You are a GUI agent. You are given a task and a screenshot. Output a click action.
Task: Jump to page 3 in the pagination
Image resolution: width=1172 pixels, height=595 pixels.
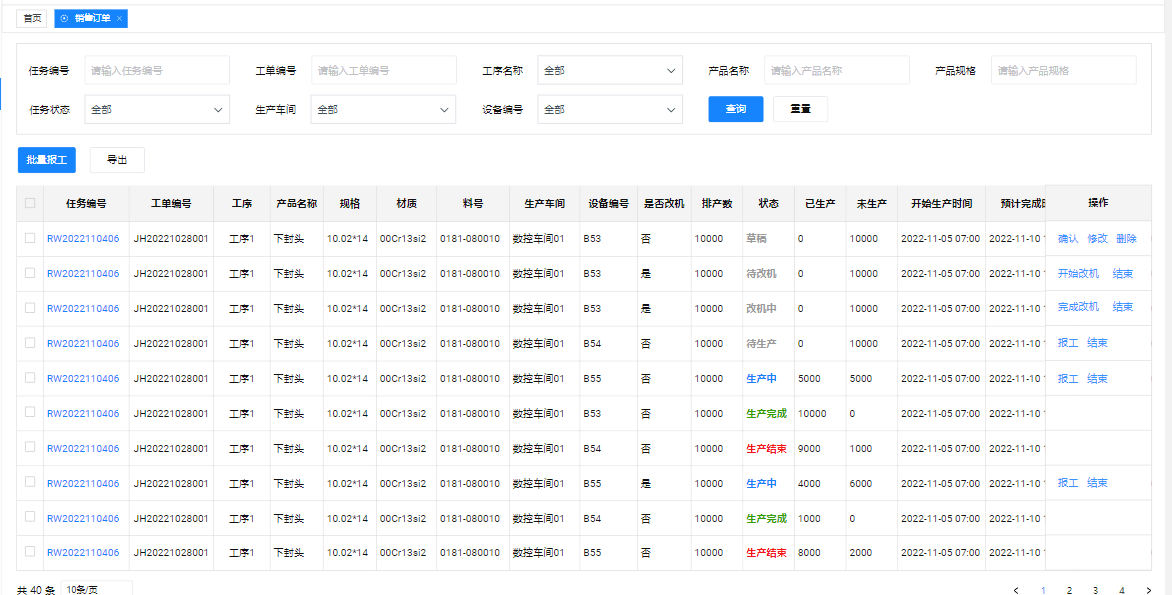(x=1095, y=590)
